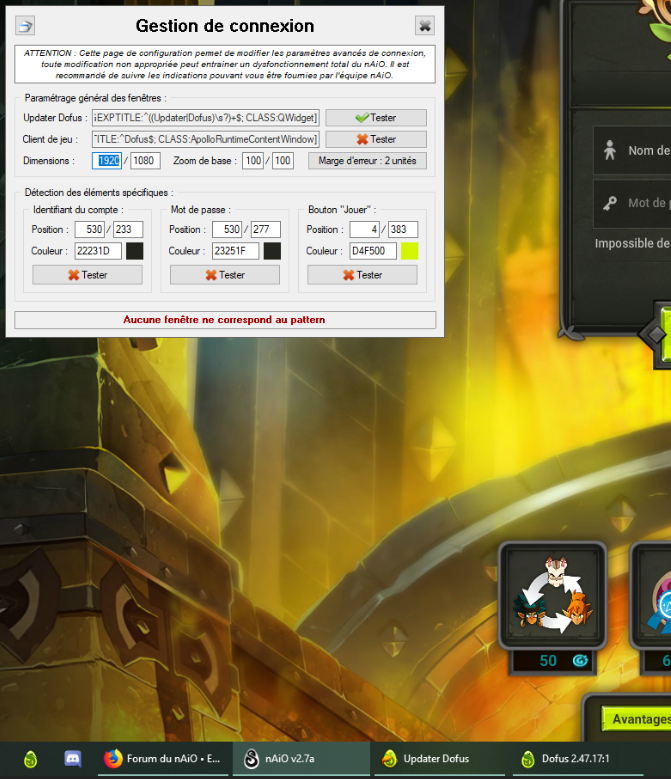Screen dimensions: 671x779
Task: Click Mot de passe dark color swatch
Action: [x=272, y=251]
